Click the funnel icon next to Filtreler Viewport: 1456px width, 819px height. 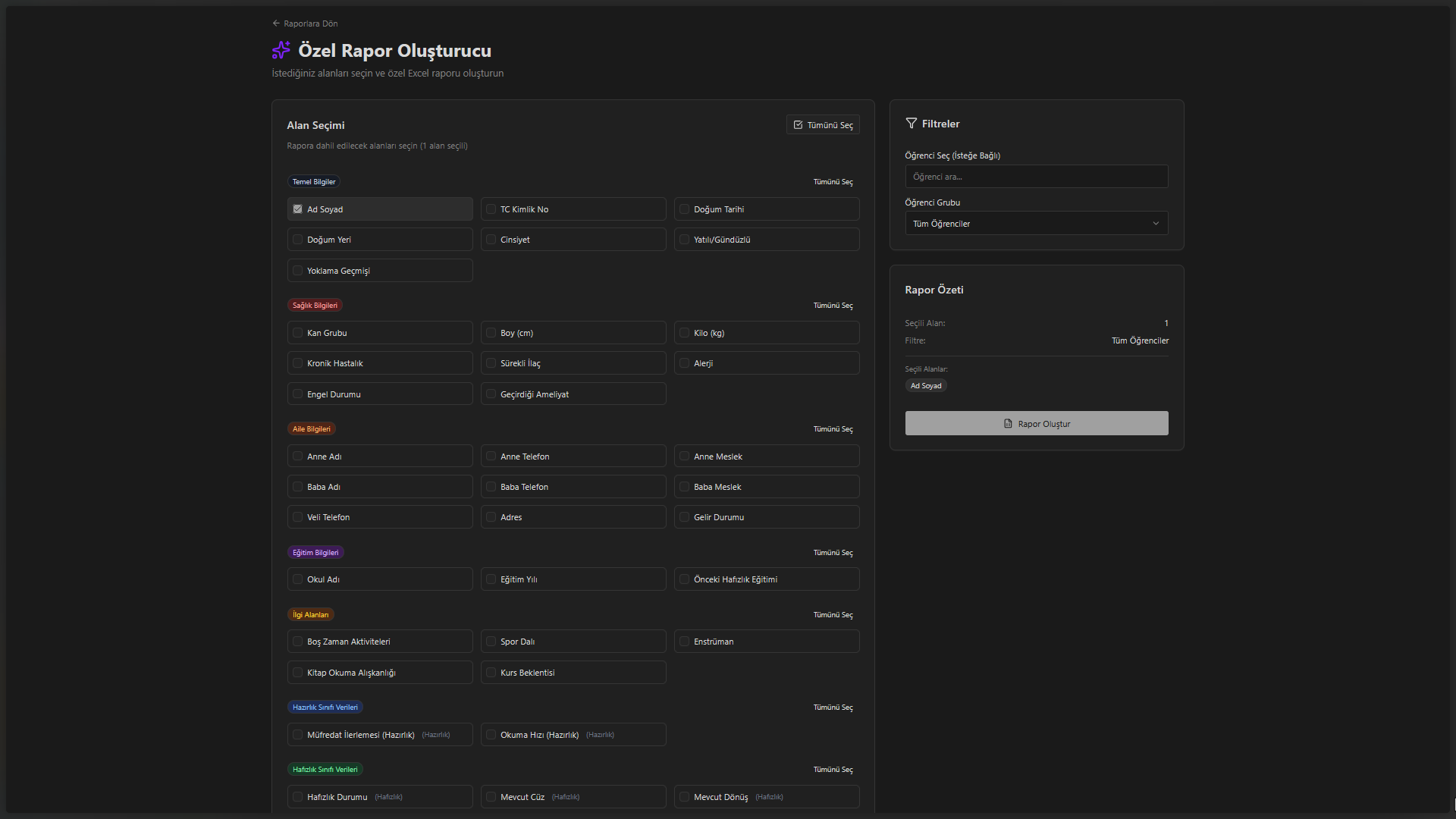pos(912,124)
